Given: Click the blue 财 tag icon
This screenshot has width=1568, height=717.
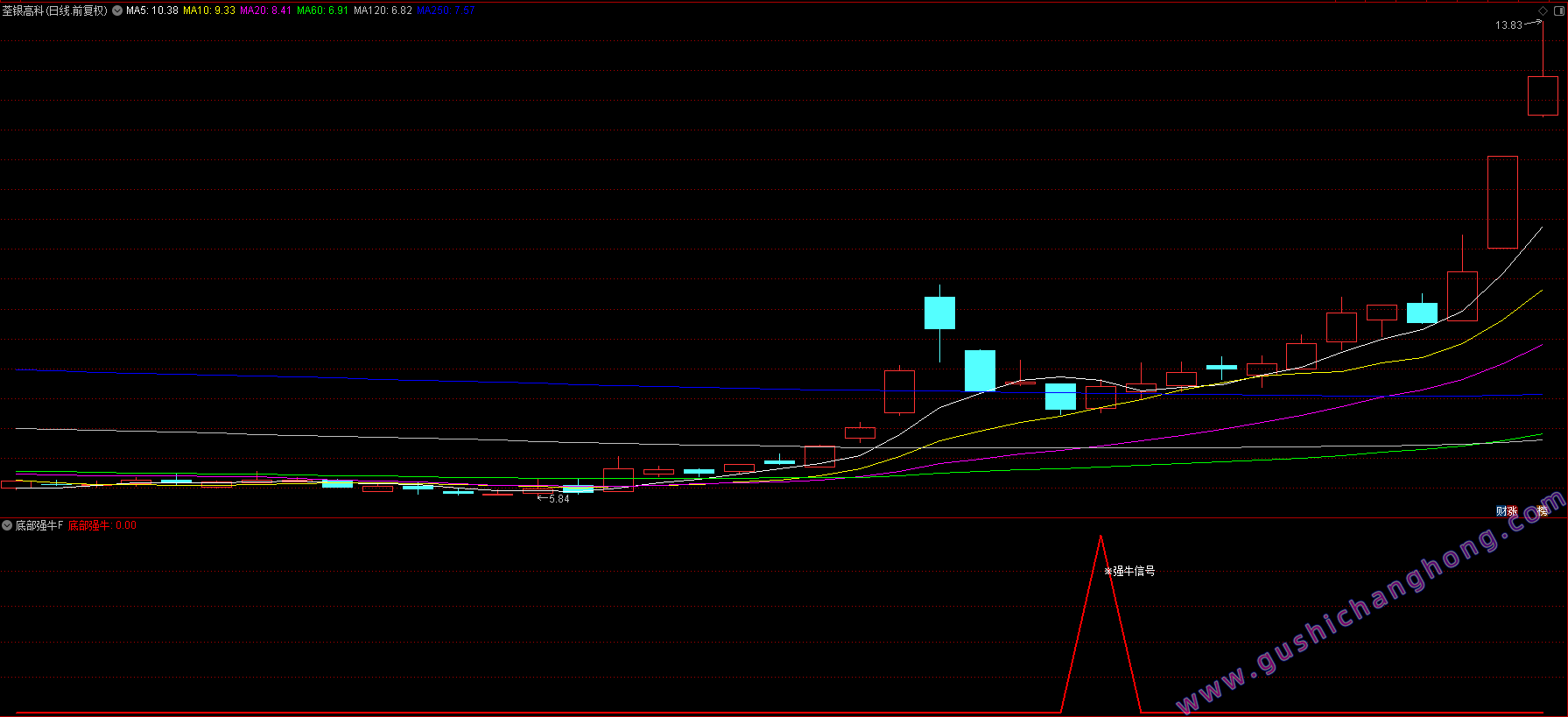Looking at the screenshot, I should 1501,511.
